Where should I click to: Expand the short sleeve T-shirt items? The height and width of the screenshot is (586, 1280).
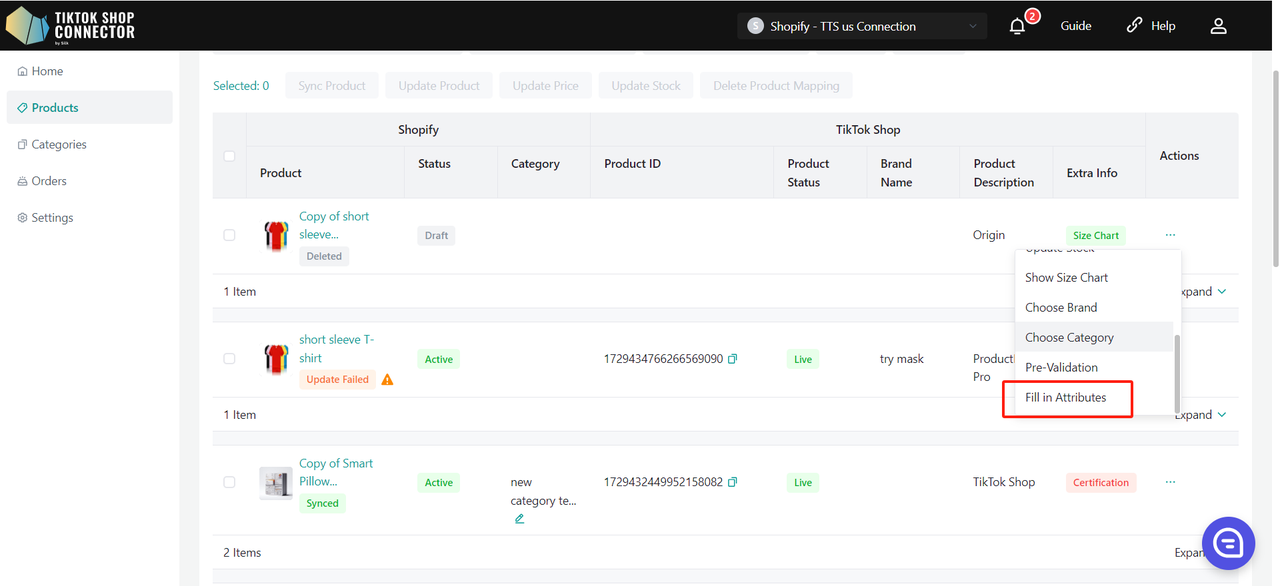pyautogui.click(x=1202, y=415)
